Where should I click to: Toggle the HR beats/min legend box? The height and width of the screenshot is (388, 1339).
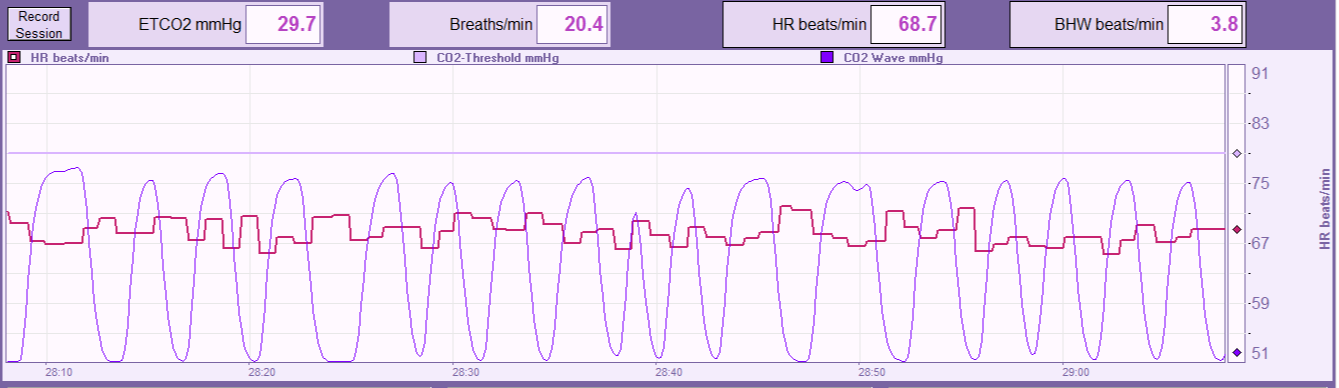tap(13, 58)
